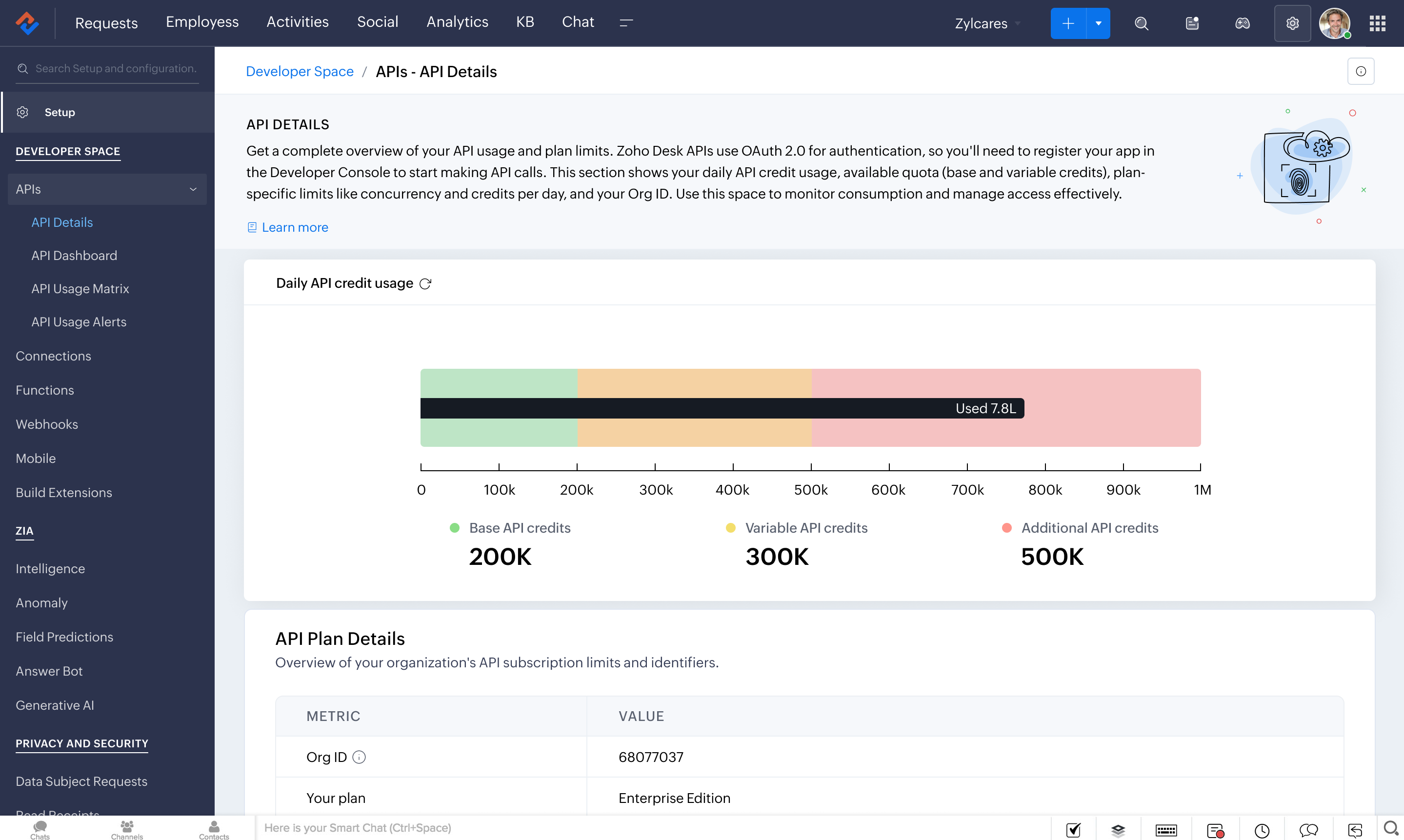This screenshot has width=1404, height=840.
Task: Focus the Search Setup and configuration field
Action: point(116,68)
